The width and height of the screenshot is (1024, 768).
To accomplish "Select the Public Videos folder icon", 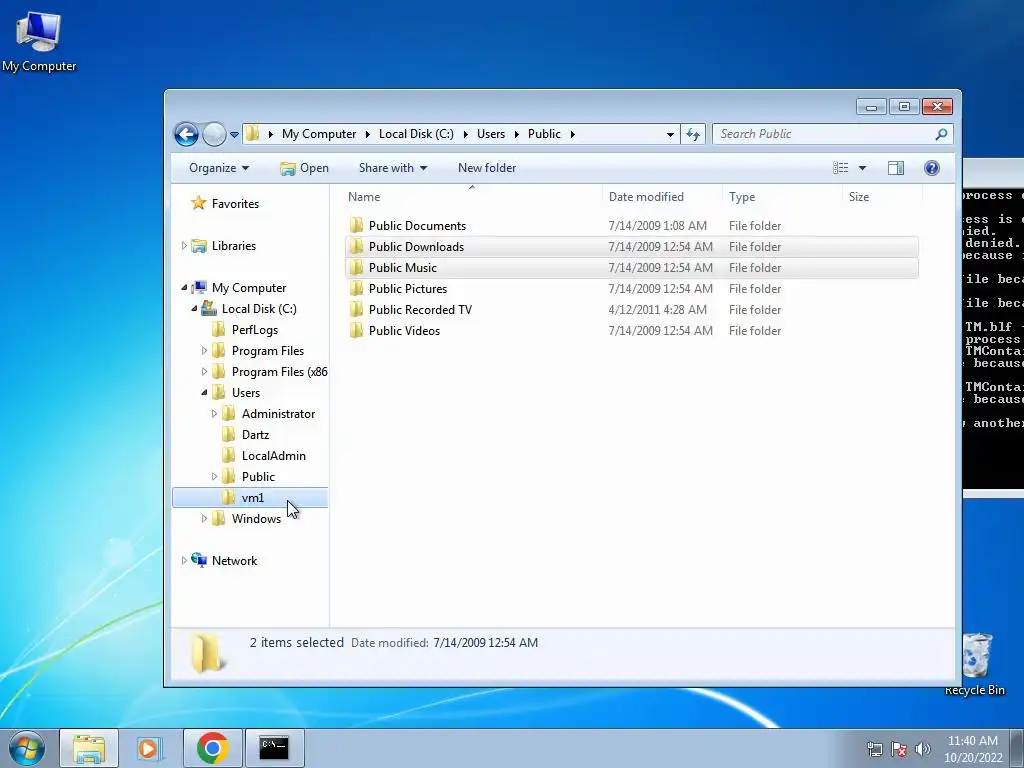I will (357, 330).
